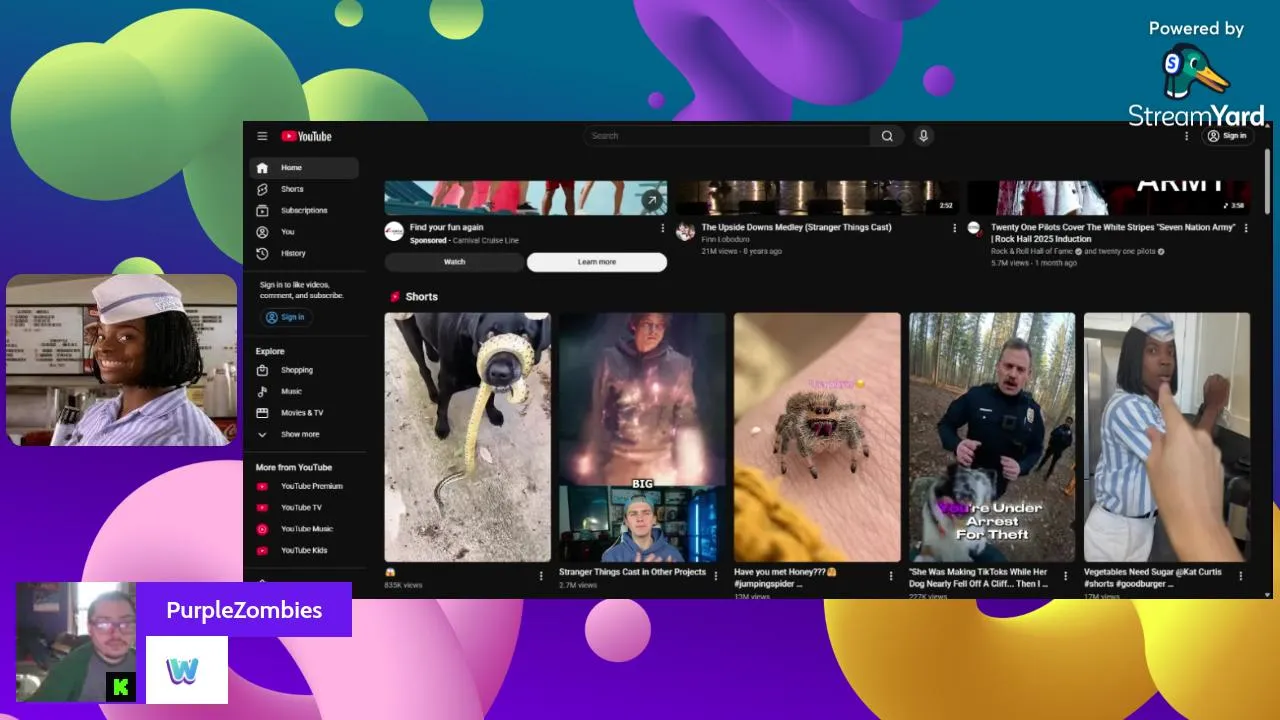Click the StreamYard duck logo
This screenshot has width=1280, height=720.
point(1196,72)
